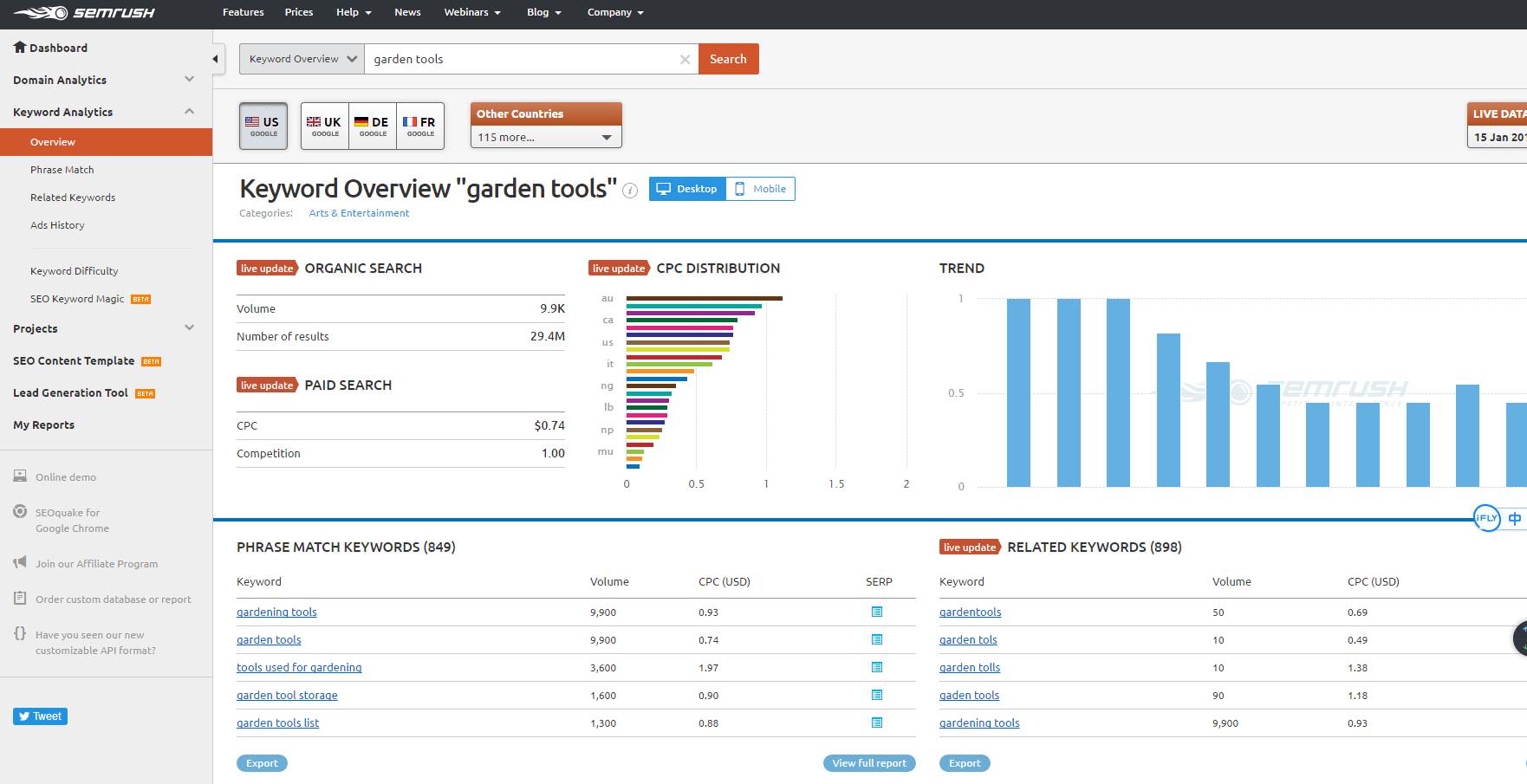Open Help dropdown menu
Viewport: 1527px width, 784px height.
[x=354, y=12]
